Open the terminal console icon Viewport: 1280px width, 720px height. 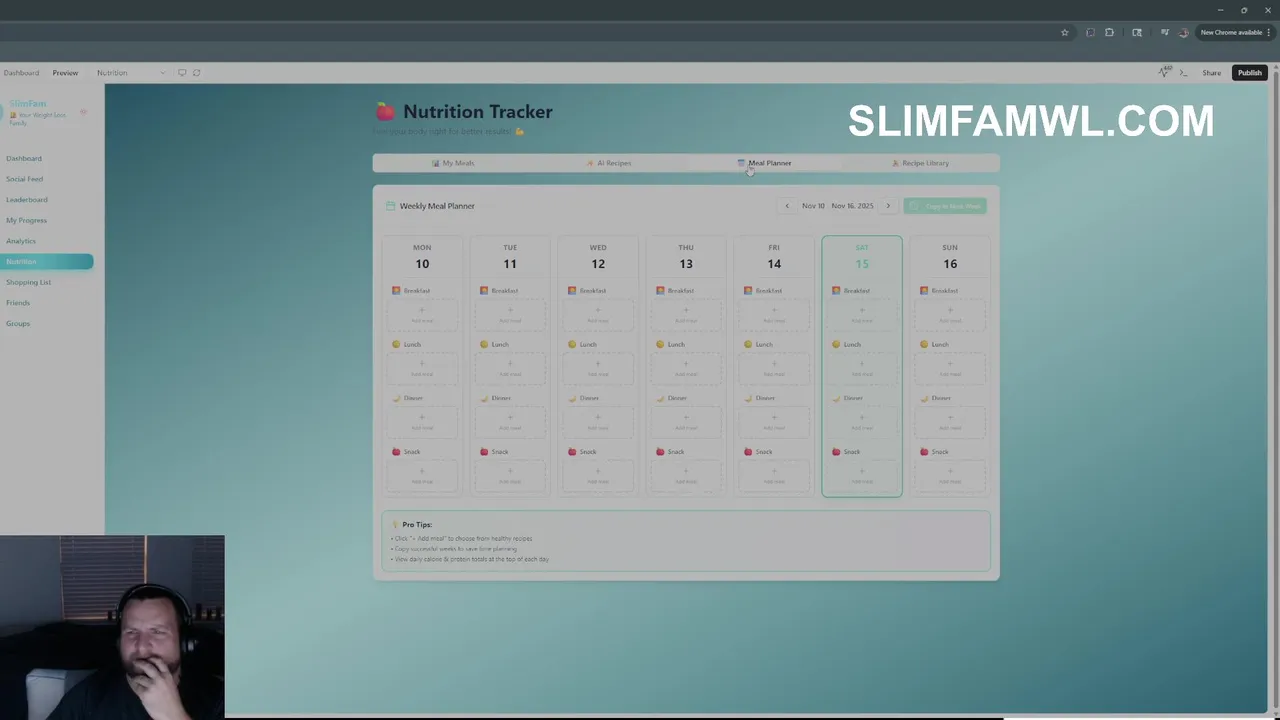[x=1183, y=72]
